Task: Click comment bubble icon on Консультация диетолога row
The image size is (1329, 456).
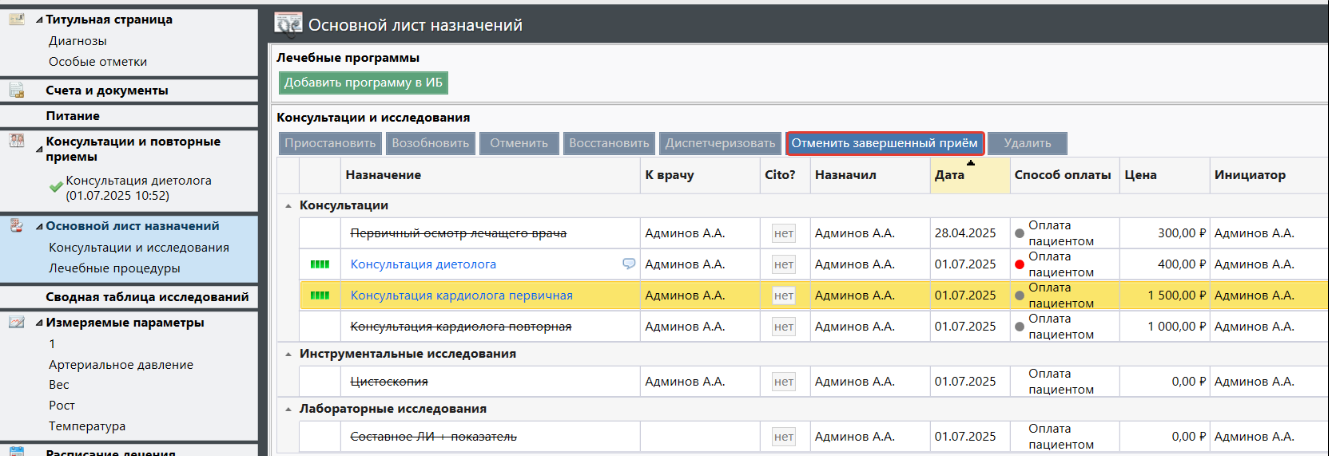Action: (628, 264)
